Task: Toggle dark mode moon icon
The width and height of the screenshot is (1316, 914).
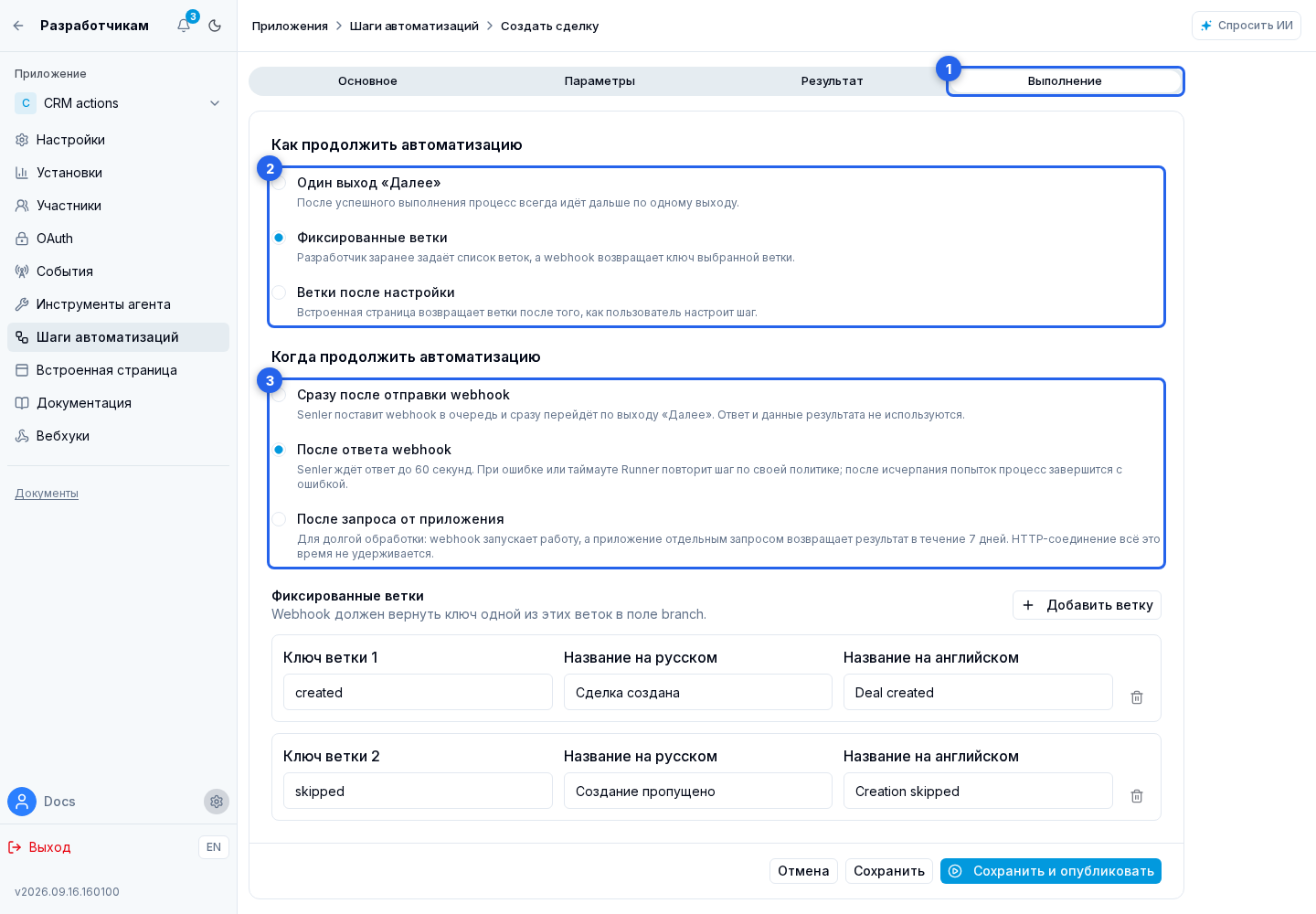Action: pos(215,26)
